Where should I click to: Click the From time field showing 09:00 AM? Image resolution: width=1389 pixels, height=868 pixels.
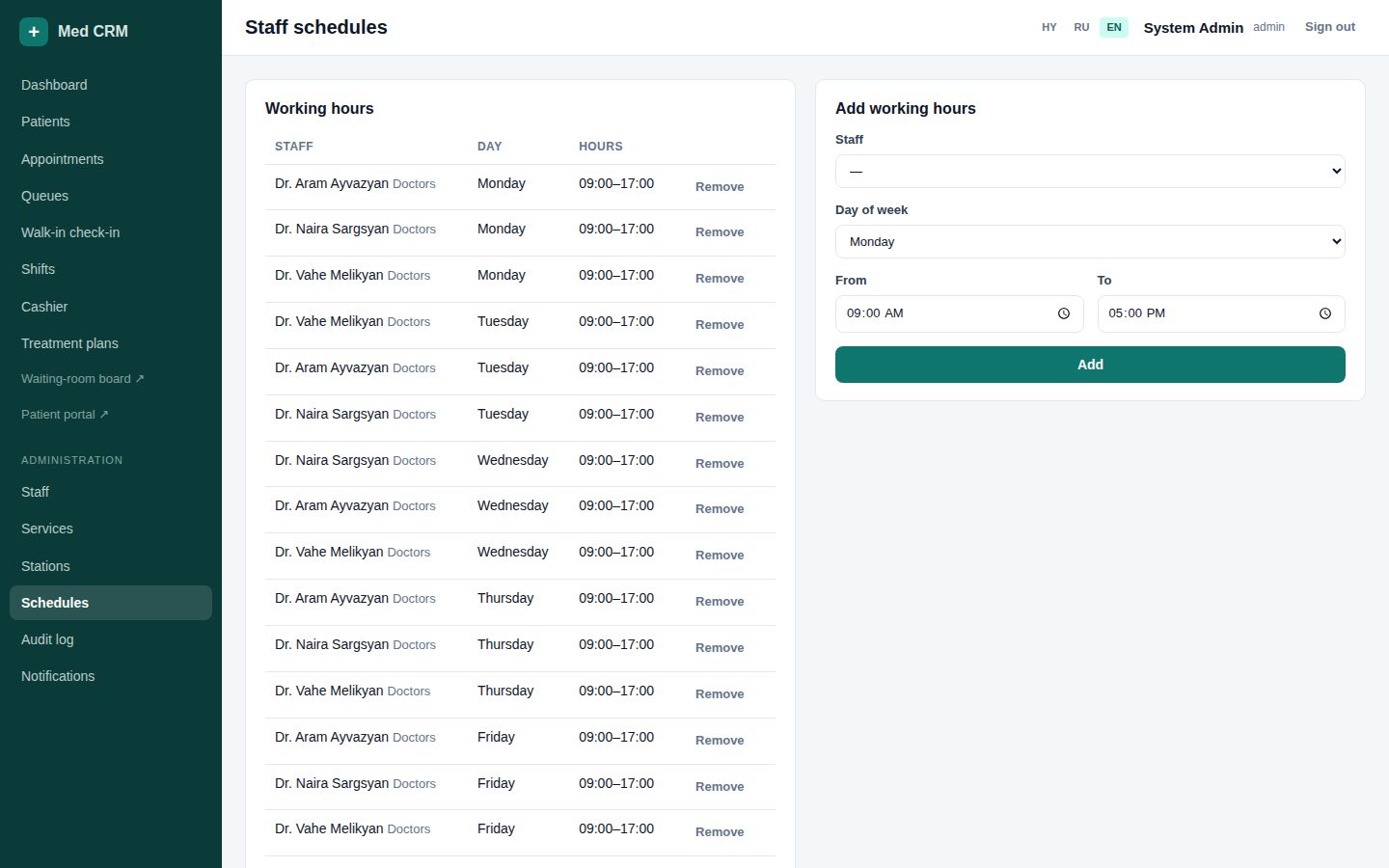pyautogui.click(x=959, y=313)
